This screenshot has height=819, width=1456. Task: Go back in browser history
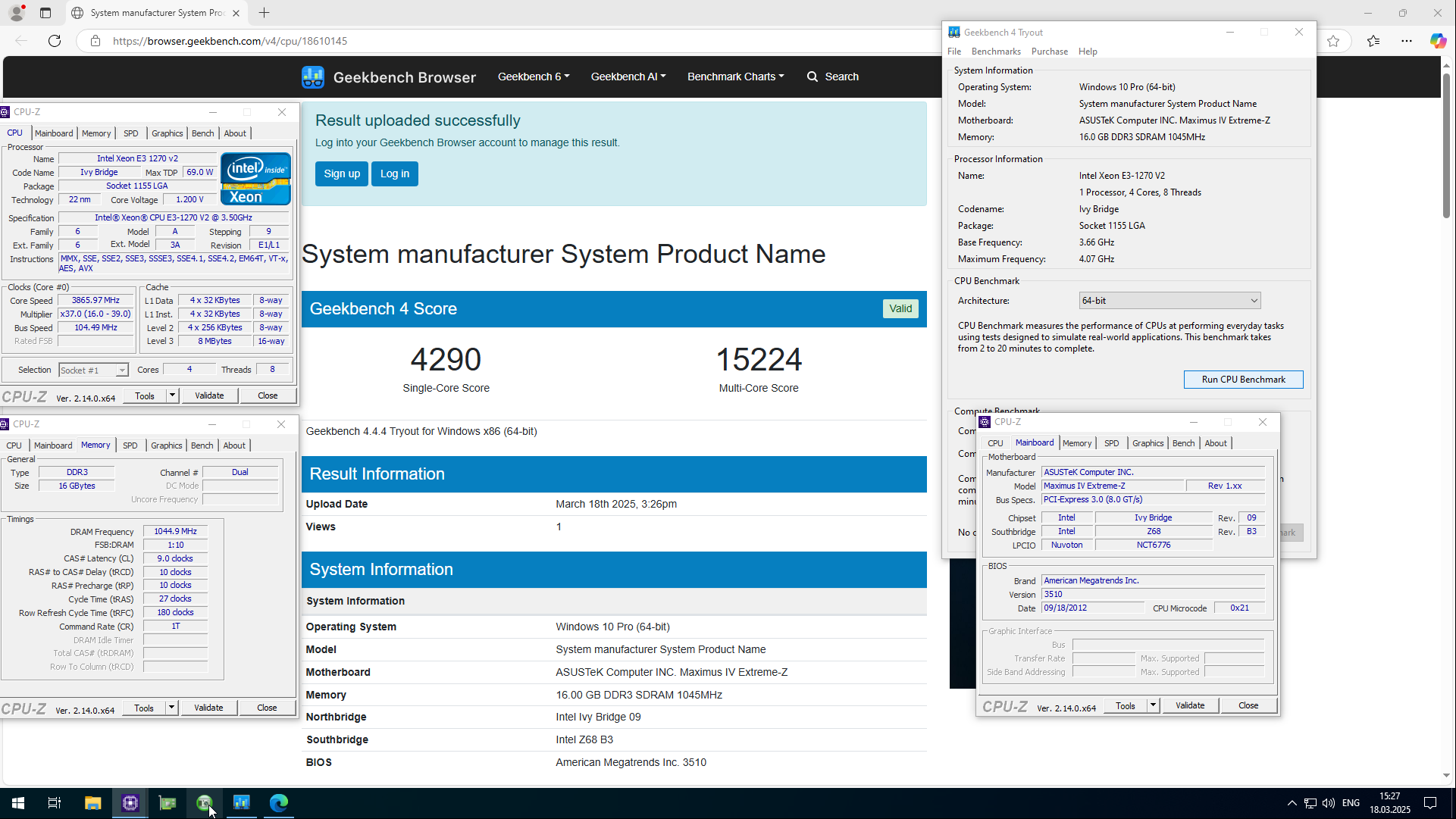(21, 41)
